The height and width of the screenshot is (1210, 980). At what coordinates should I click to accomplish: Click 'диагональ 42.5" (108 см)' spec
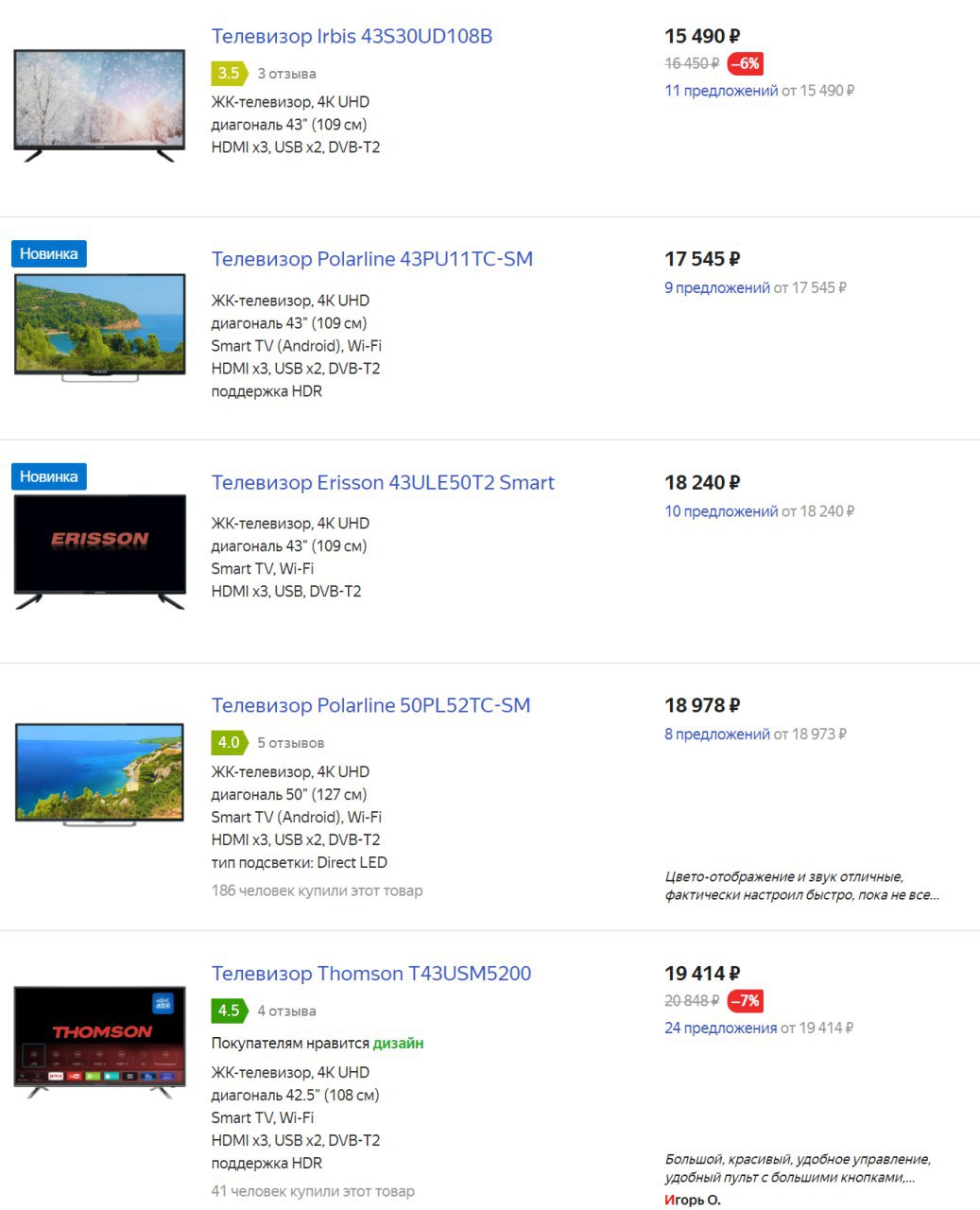coord(295,1095)
